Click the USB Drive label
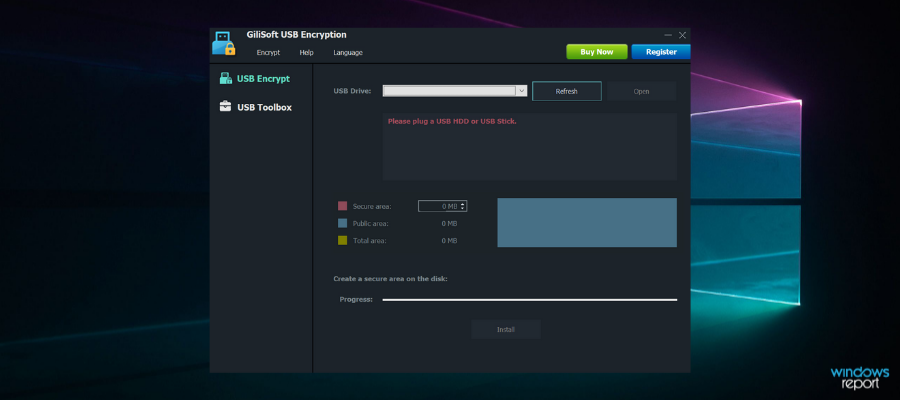This screenshot has height=400, width=900. [352, 91]
